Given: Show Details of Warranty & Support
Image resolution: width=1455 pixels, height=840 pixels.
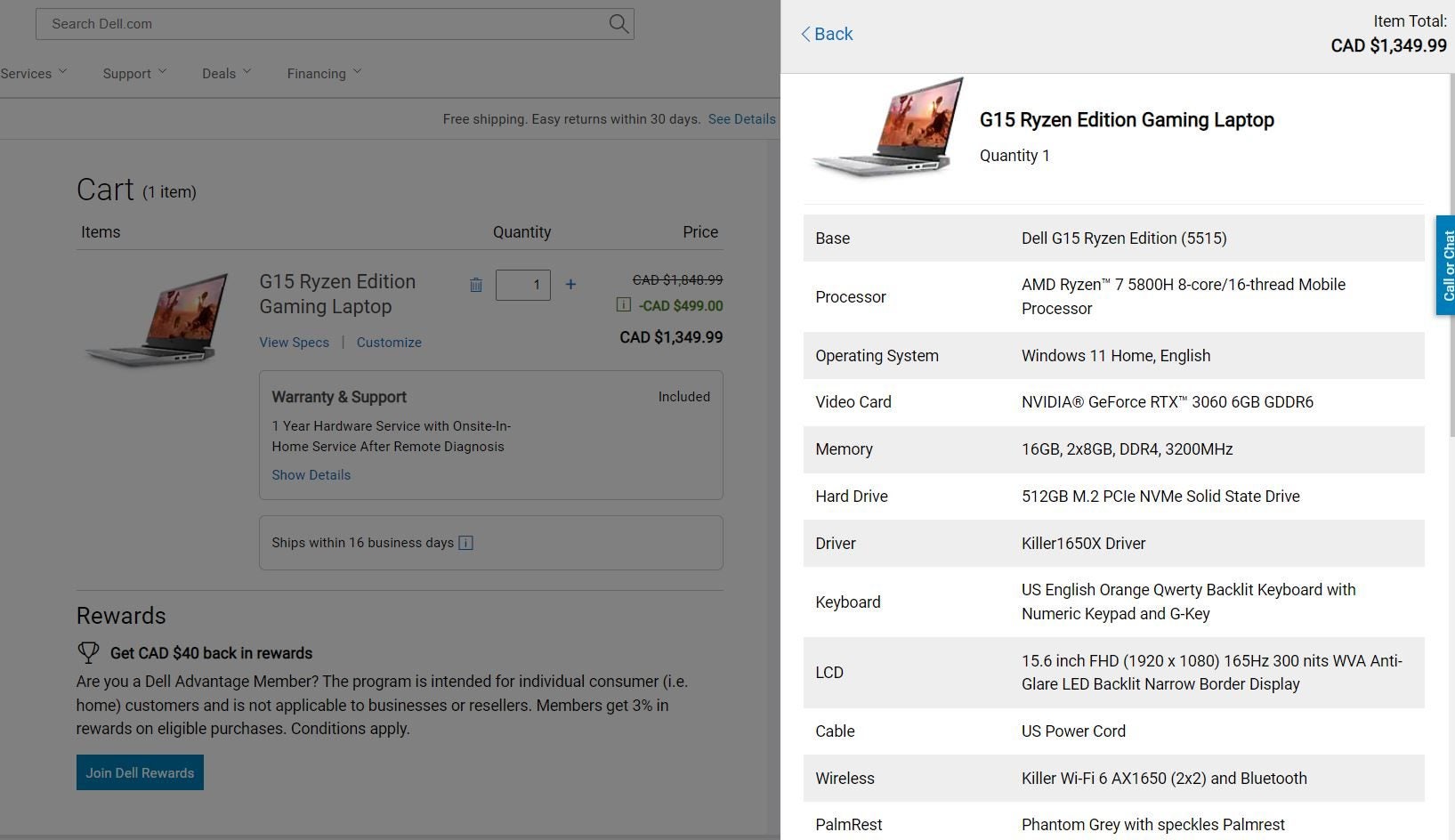Looking at the screenshot, I should point(311,475).
